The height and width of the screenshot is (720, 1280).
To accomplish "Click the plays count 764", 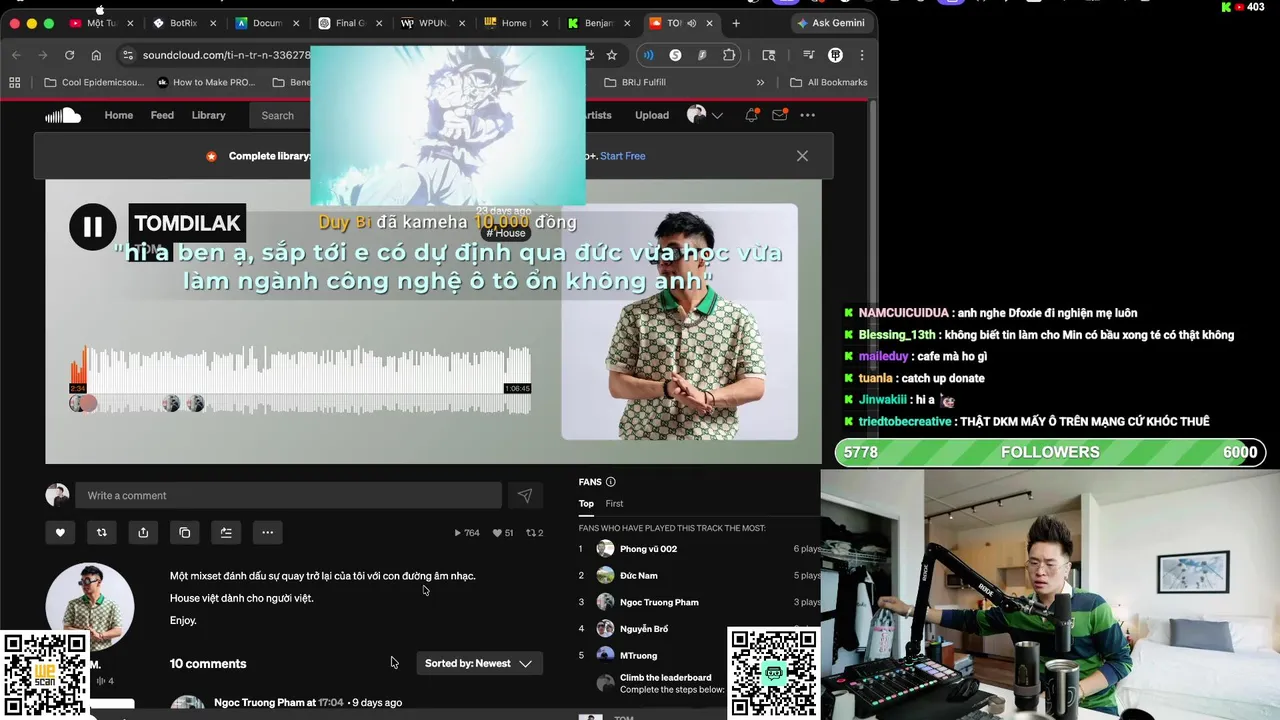I will [467, 533].
